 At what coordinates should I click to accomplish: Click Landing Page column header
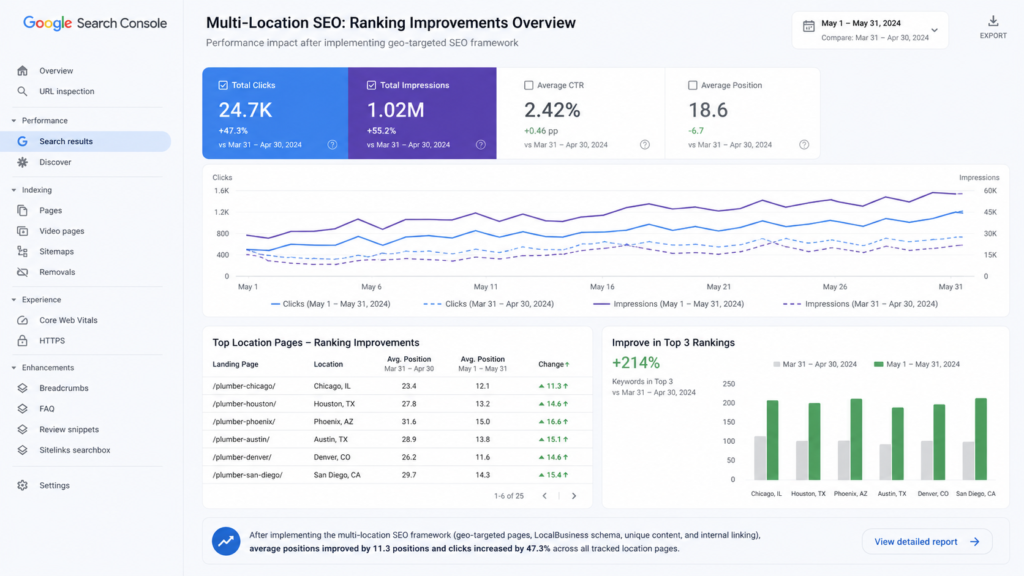(x=235, y=364)
